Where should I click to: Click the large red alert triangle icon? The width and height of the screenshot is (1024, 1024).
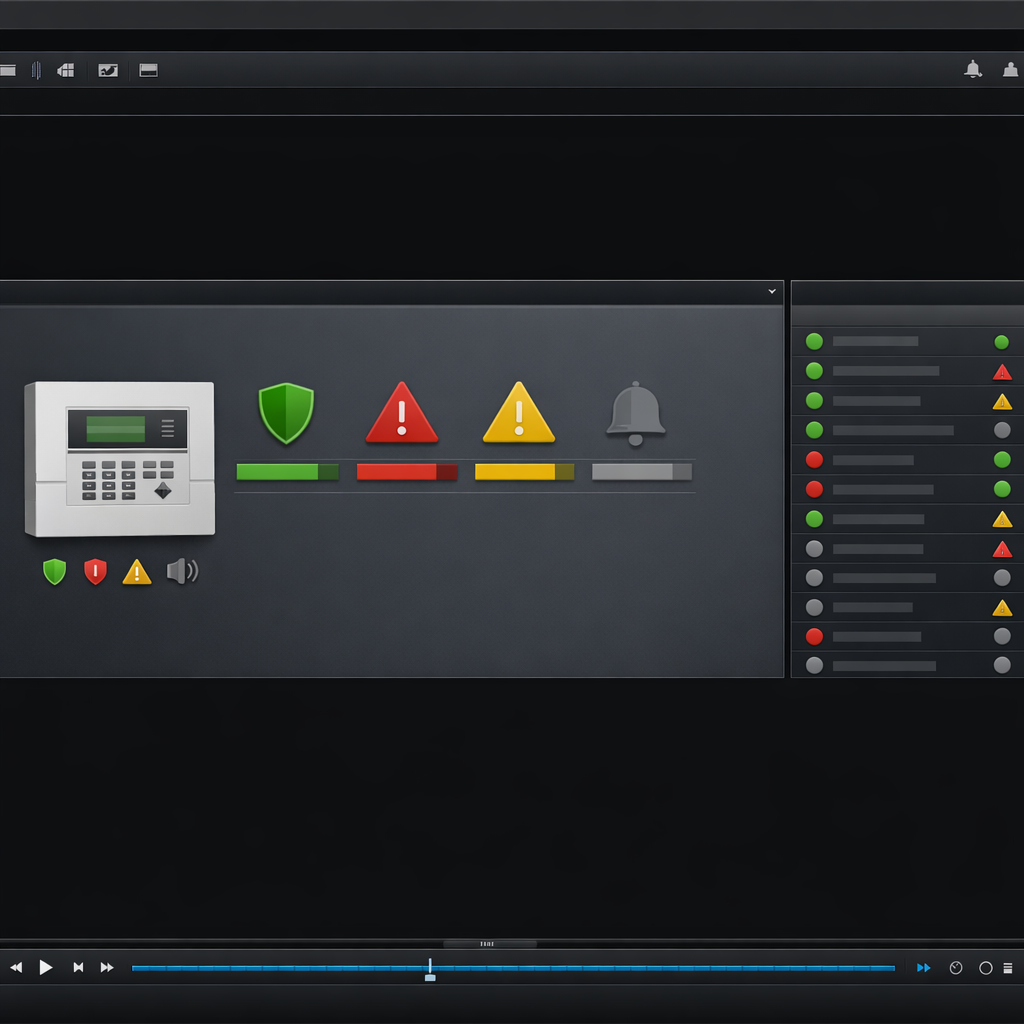402,413
